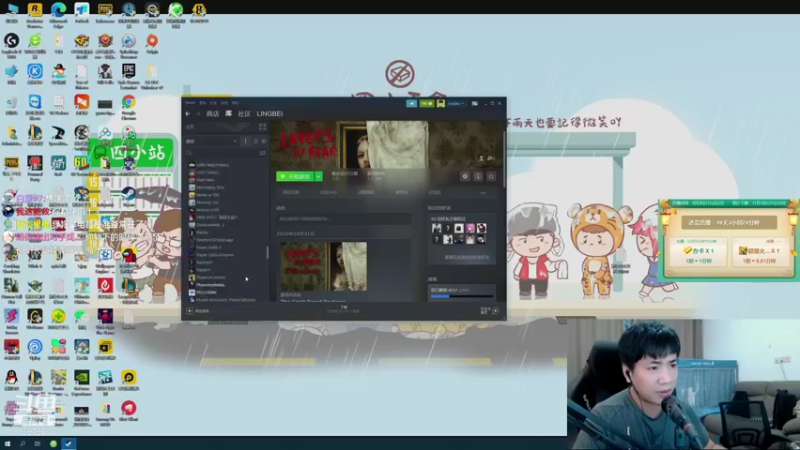Open the downloads manager at bottom

point(343,309)
